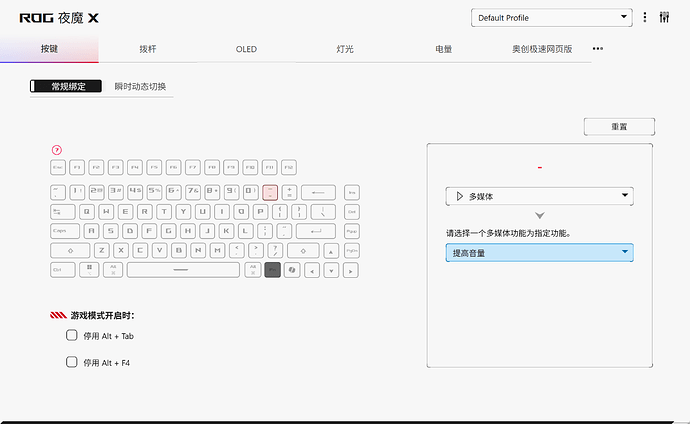Click the spacebar on the keyboard diagram

tap(181, 269)
